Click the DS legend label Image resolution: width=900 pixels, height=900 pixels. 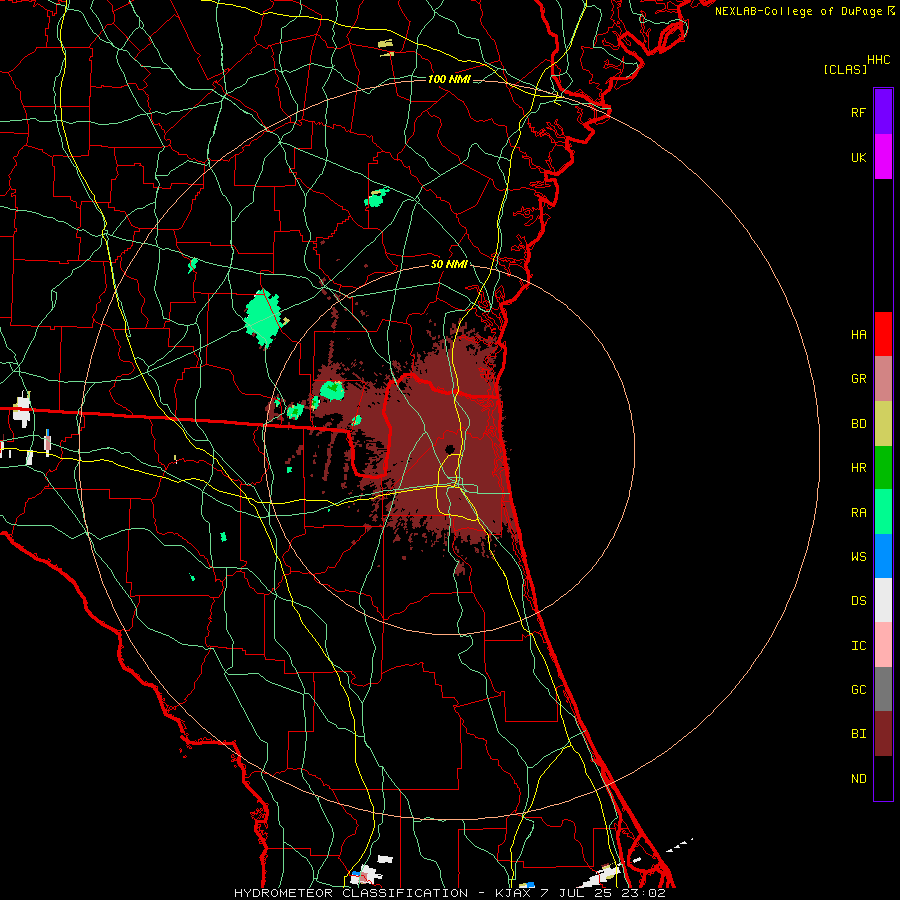click(858, 601)
